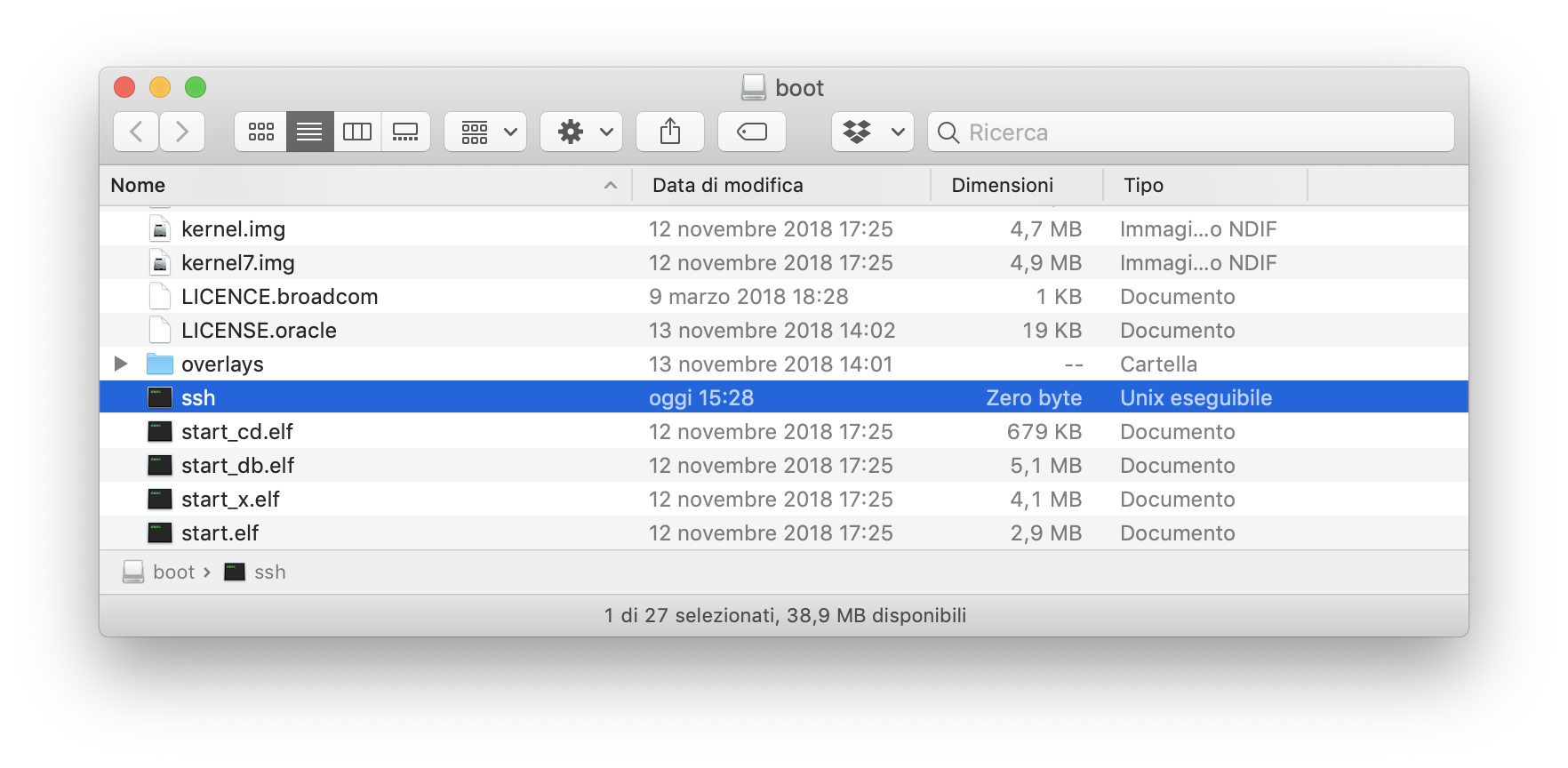The width and height of the screenshot is (1568, 768).
Task: Click boot in the path bar
Action: point(173,572)
